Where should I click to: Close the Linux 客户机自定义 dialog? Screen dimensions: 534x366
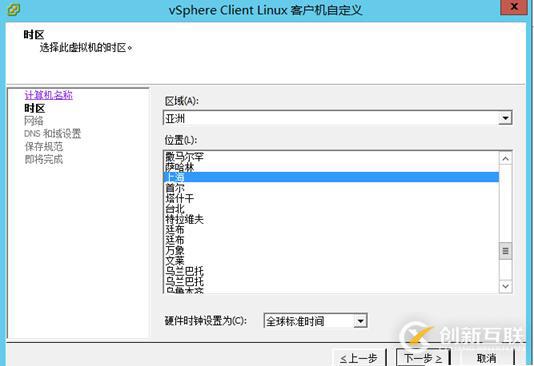pyautogui.click(x=514, y=7)
